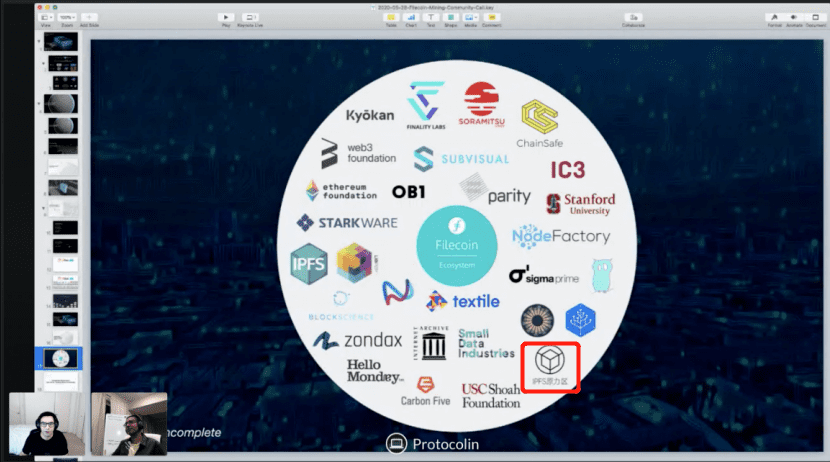830x462 pixels.
Task: Select slide 10 thumbnail in navigator
Action: click(x=65, y=228)
